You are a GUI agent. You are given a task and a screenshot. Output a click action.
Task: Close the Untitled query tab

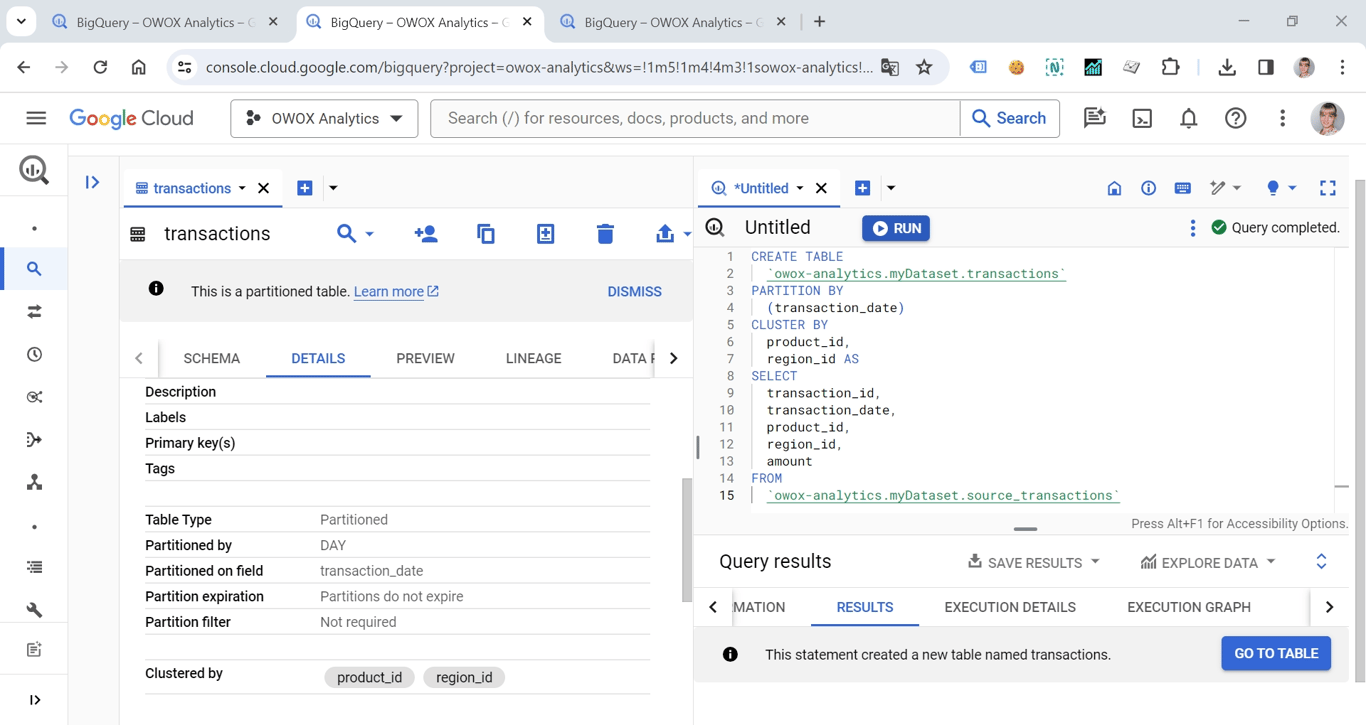821,188
